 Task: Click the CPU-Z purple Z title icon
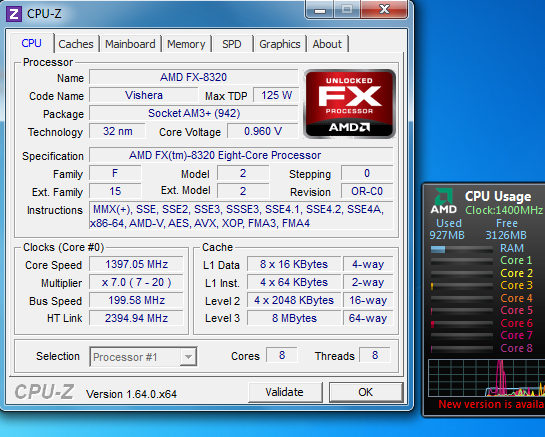tap(14, 14)
